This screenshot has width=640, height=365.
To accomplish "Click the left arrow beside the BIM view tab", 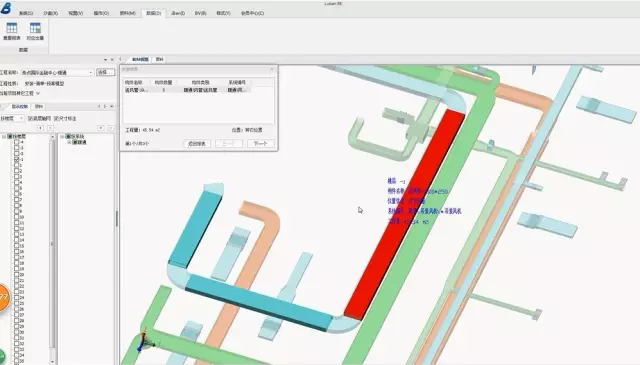I will [x=120, y=60].
